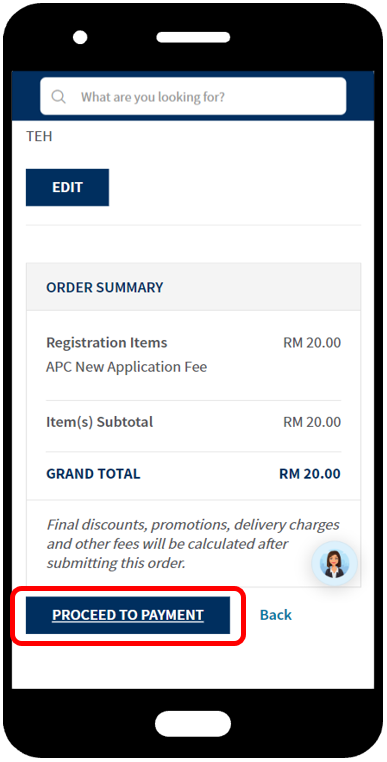Click the dark blue header bar
This screenshot has width=387, height=762.
[193, 96]
